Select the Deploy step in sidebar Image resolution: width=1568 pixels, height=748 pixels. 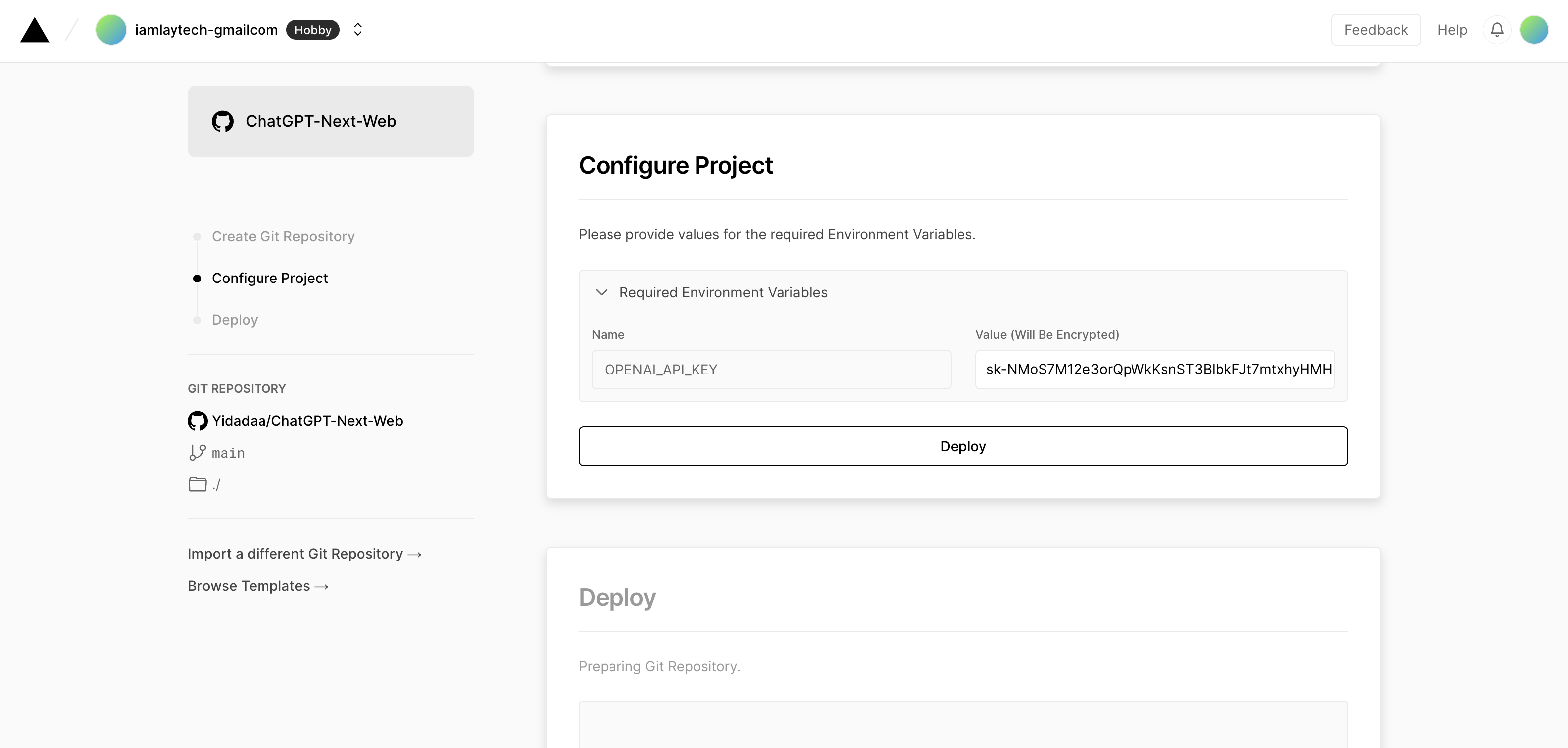click(234, 320)
